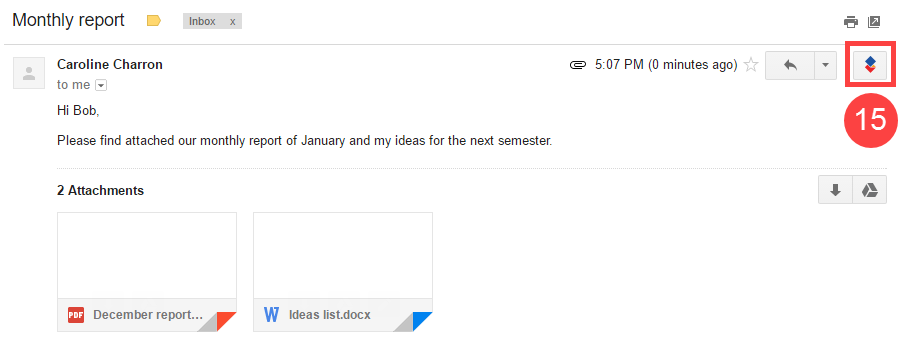The height and width of the screenshot is (363, 912).
Task: Toggle the star on this message
Action: click(751, 65)
